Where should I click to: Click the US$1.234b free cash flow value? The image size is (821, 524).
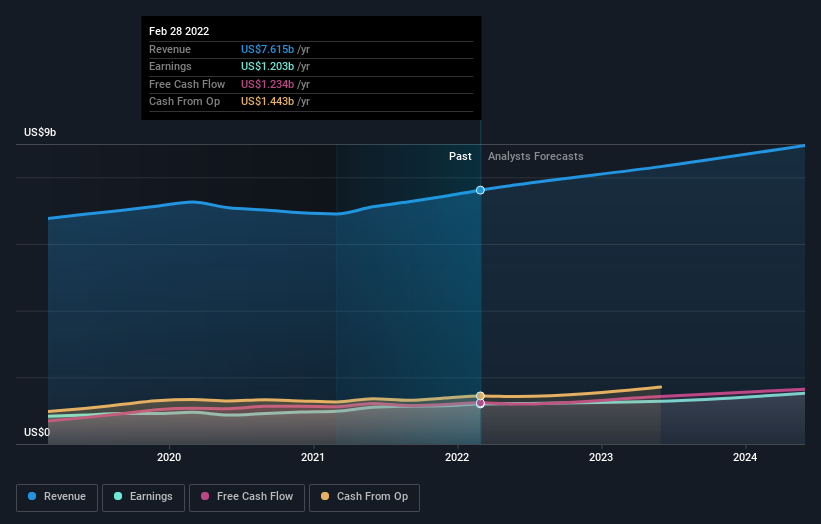click(x=268, y=84)
